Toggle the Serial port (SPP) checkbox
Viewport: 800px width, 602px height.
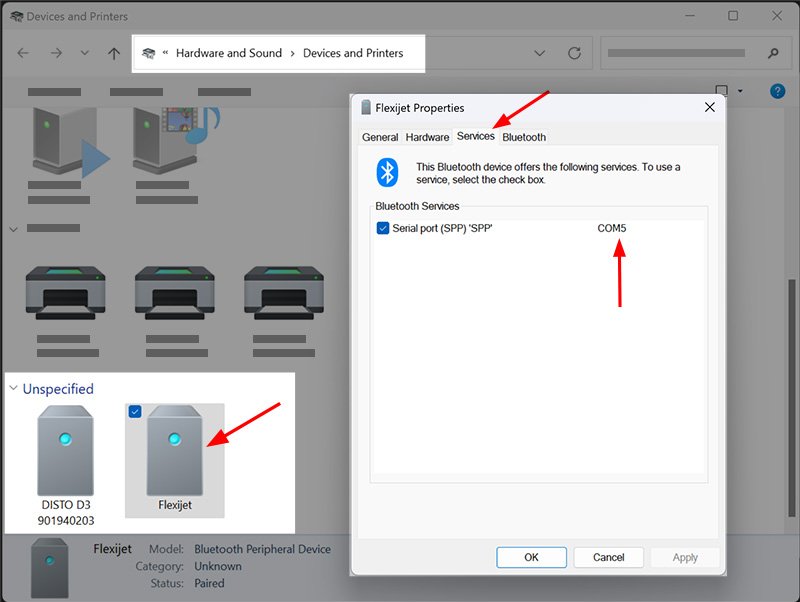[x=383, y=228]
